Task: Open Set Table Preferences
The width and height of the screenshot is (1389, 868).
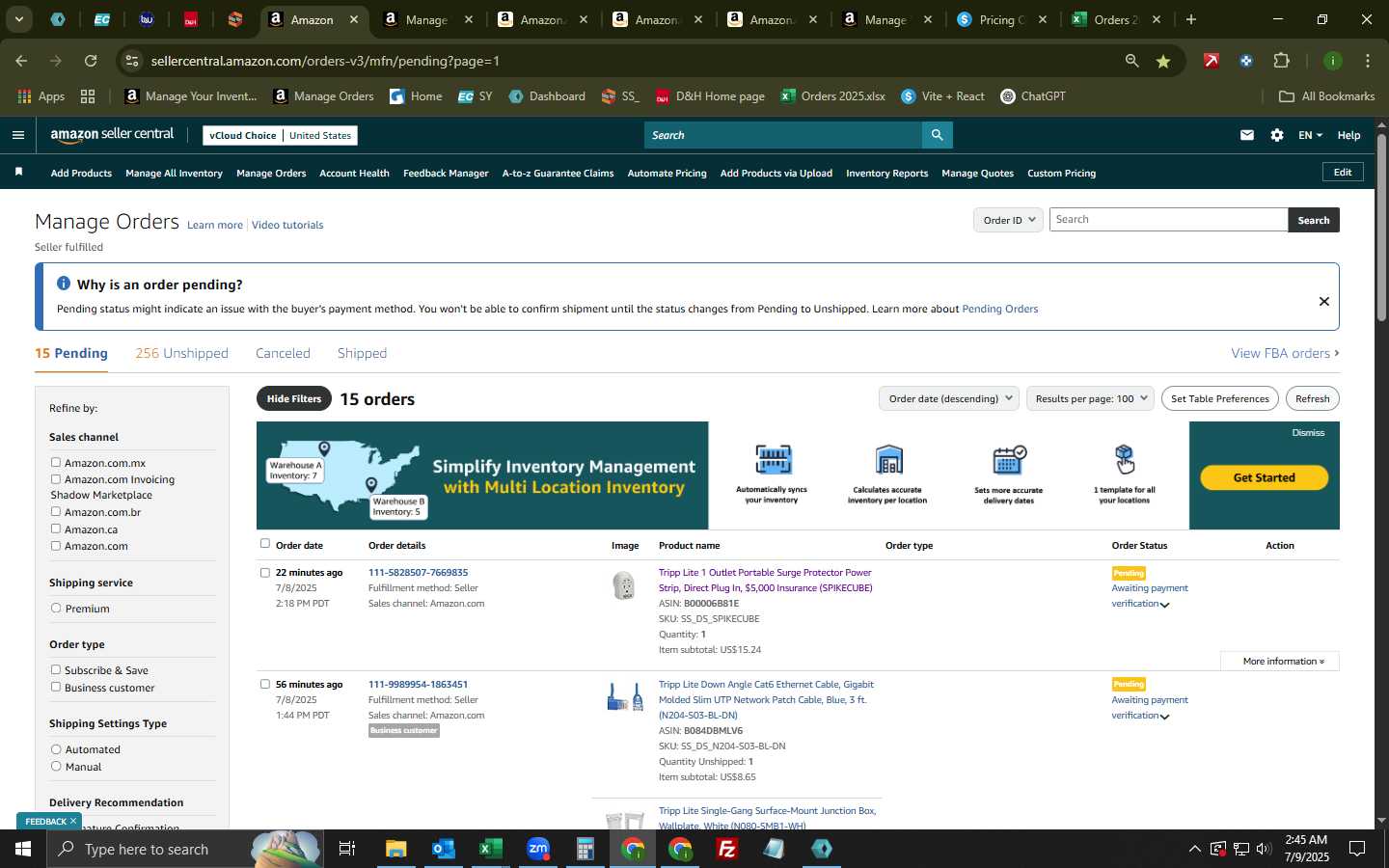Action: coord(1219,398)
